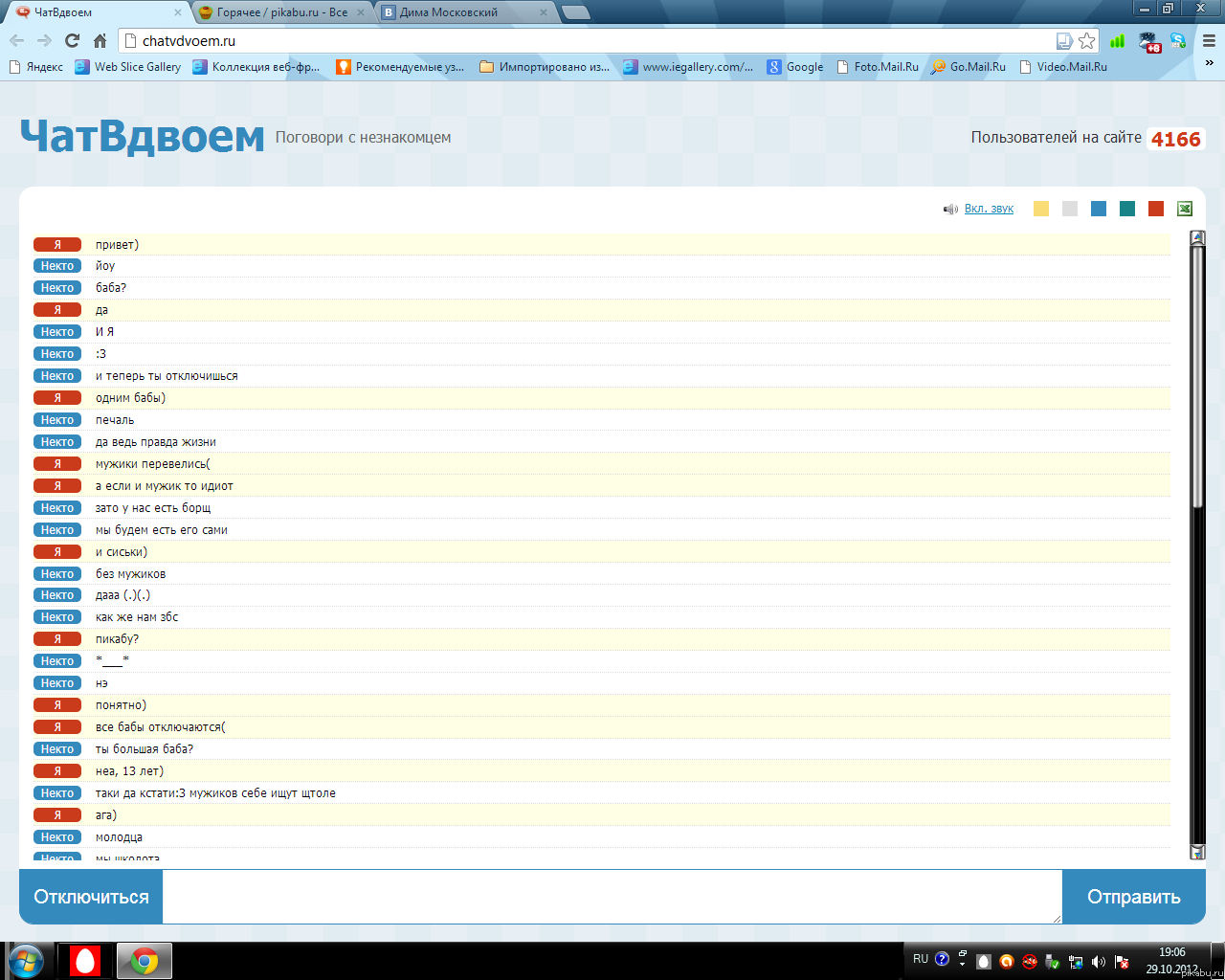Click the chat scrollbar up arrow

[1197, 238]
